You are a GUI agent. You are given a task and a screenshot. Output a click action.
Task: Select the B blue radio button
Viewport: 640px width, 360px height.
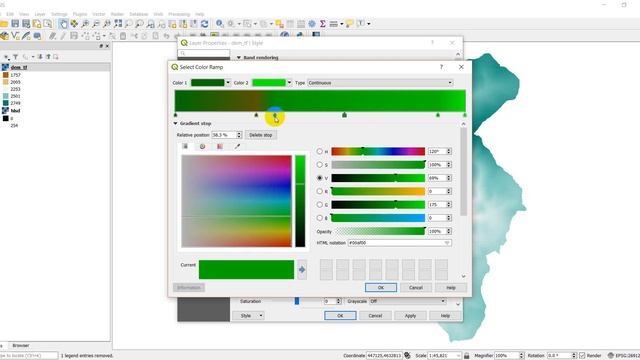(320, 218)
